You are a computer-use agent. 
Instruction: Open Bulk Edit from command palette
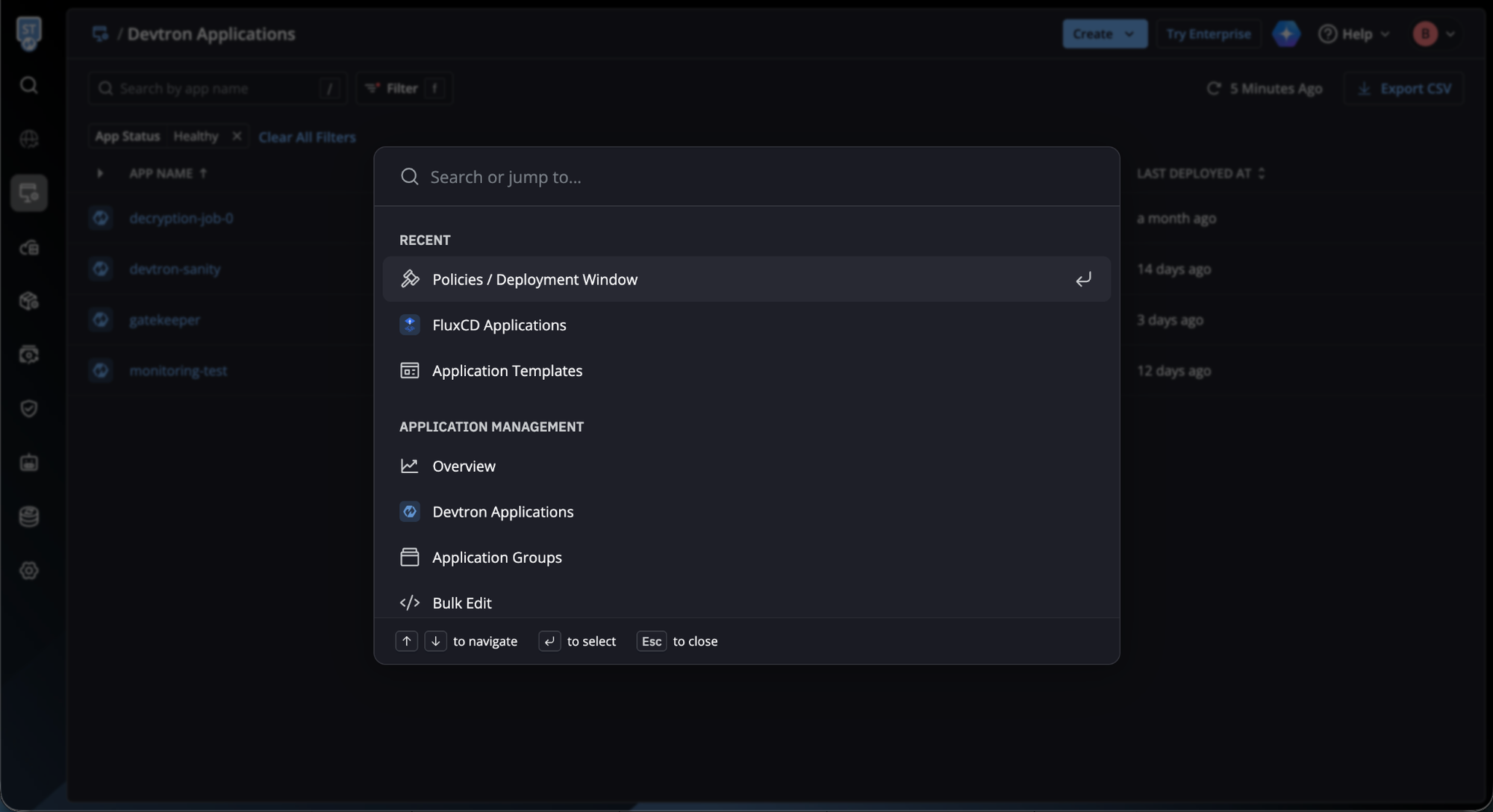tap(461, 603)
